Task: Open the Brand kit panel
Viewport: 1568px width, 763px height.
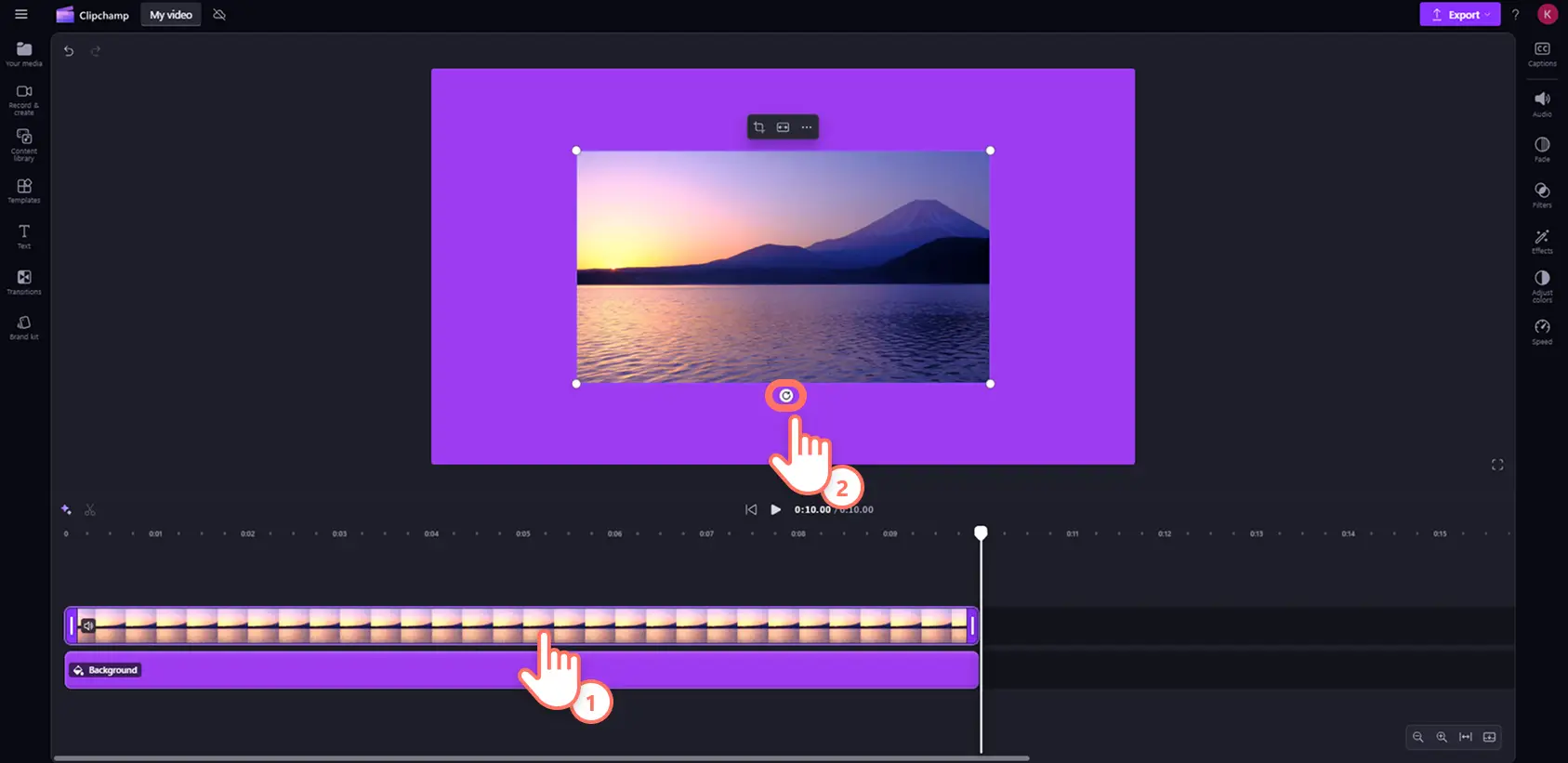Action: pos(24,327)
